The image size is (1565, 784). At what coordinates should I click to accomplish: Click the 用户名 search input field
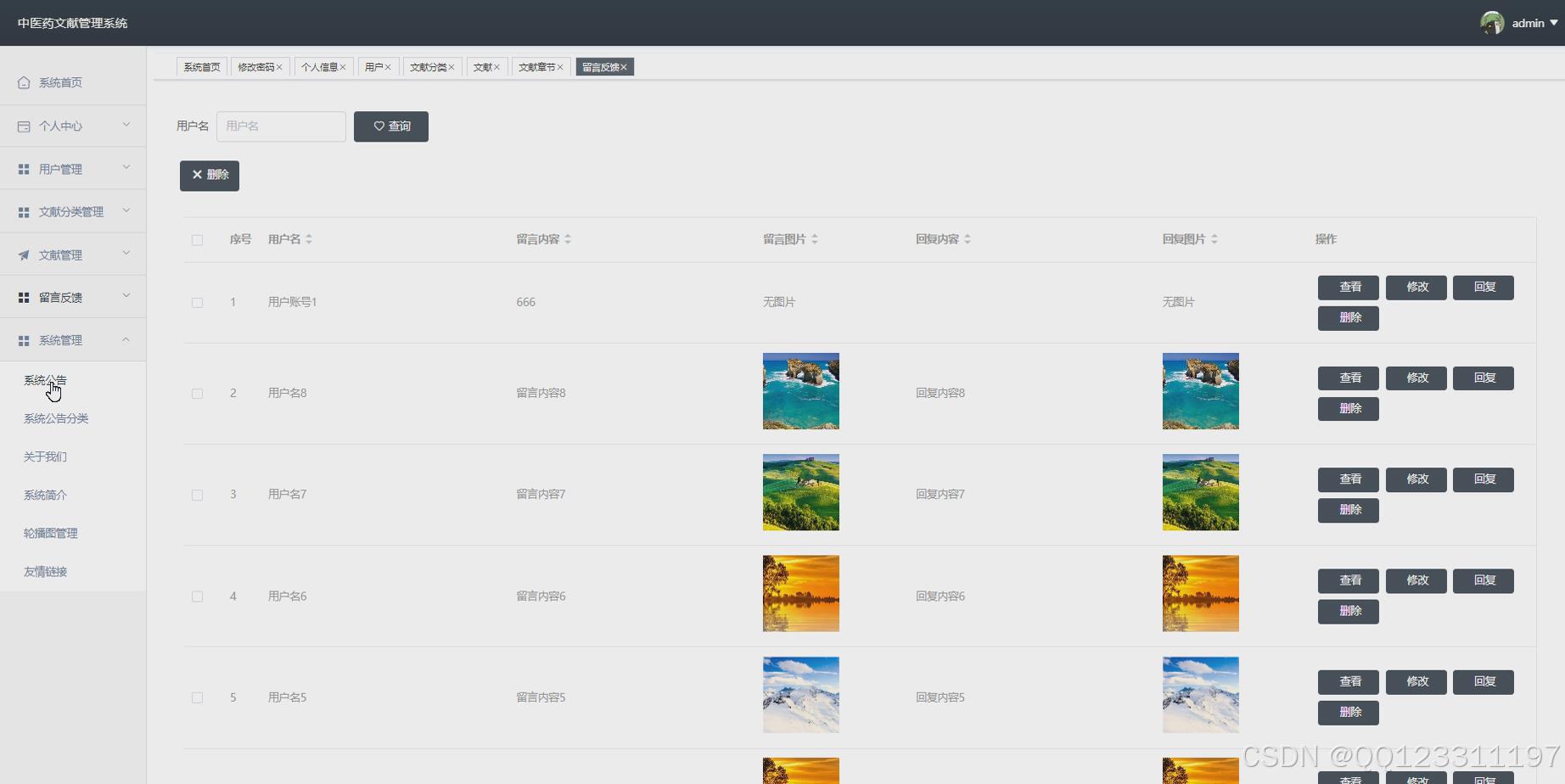tap(281, 126)
